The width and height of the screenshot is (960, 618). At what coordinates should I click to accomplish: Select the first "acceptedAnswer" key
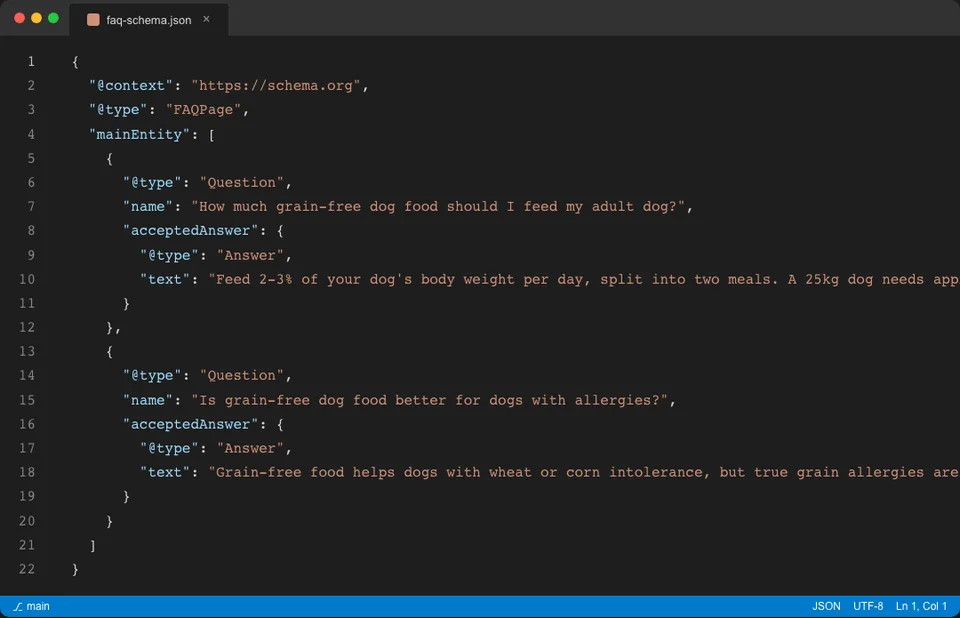[190, 230]
